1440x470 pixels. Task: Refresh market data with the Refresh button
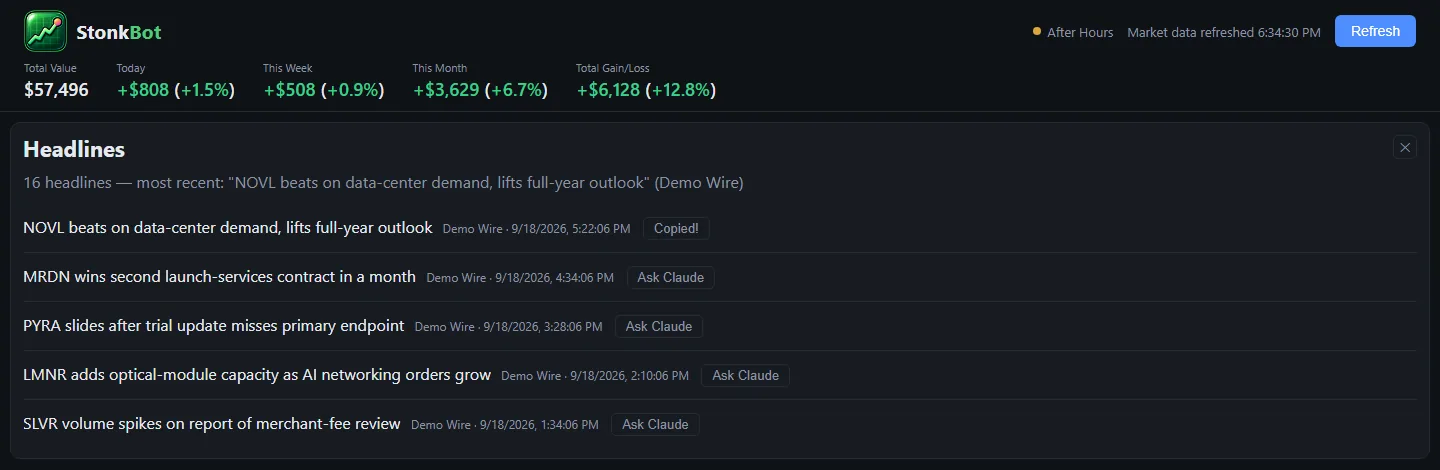(x=1375, y=31)
